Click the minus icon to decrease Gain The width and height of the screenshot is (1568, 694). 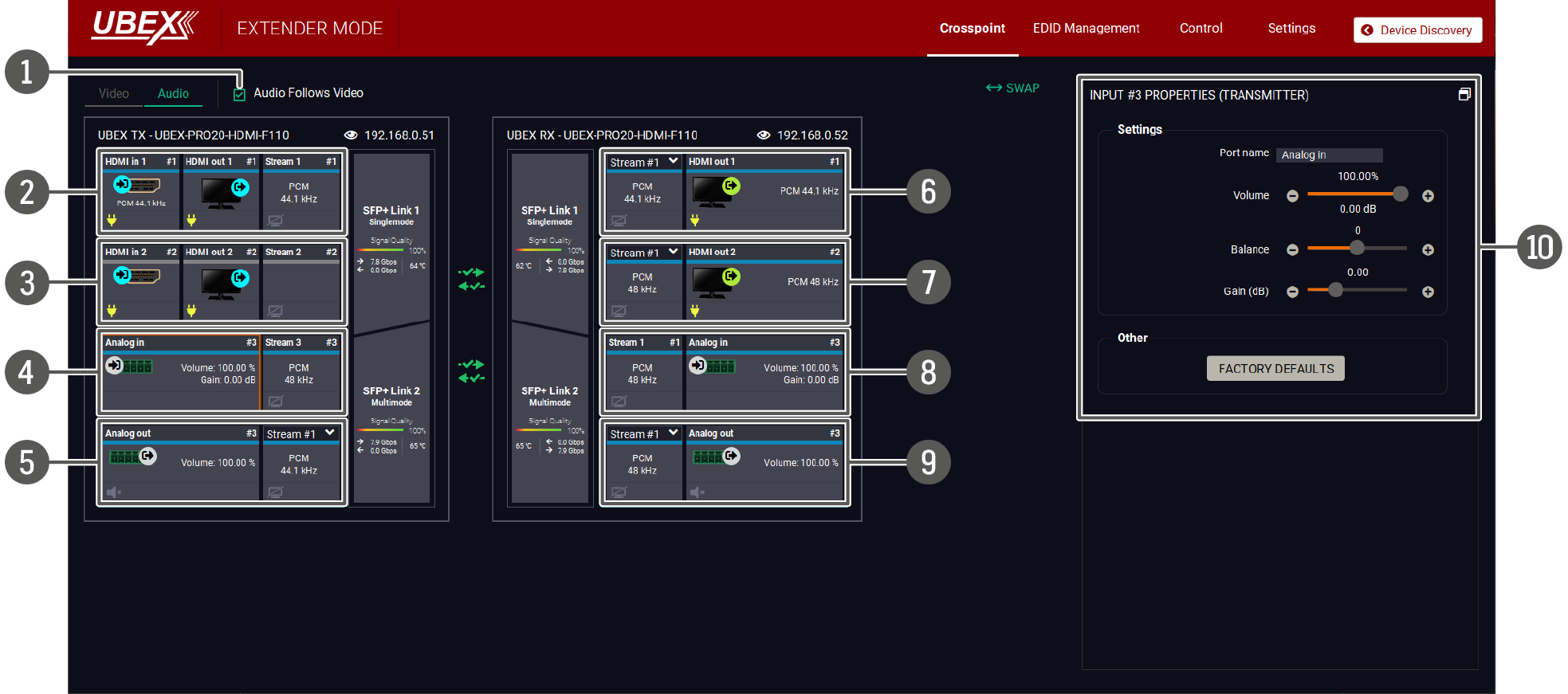click(x=1292, y=292)
